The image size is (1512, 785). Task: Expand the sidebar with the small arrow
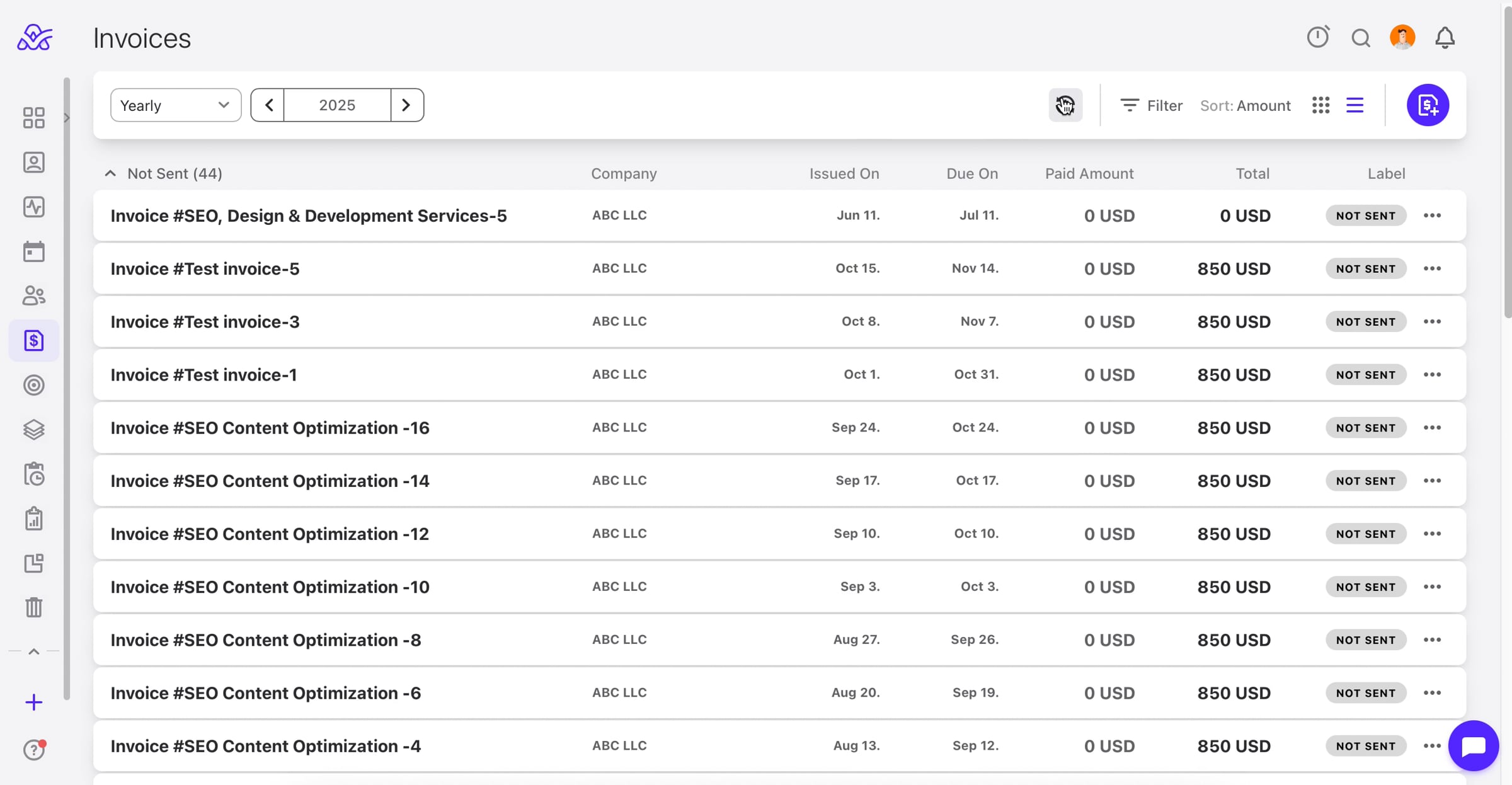pyautogui.click(x=67, y=118)
